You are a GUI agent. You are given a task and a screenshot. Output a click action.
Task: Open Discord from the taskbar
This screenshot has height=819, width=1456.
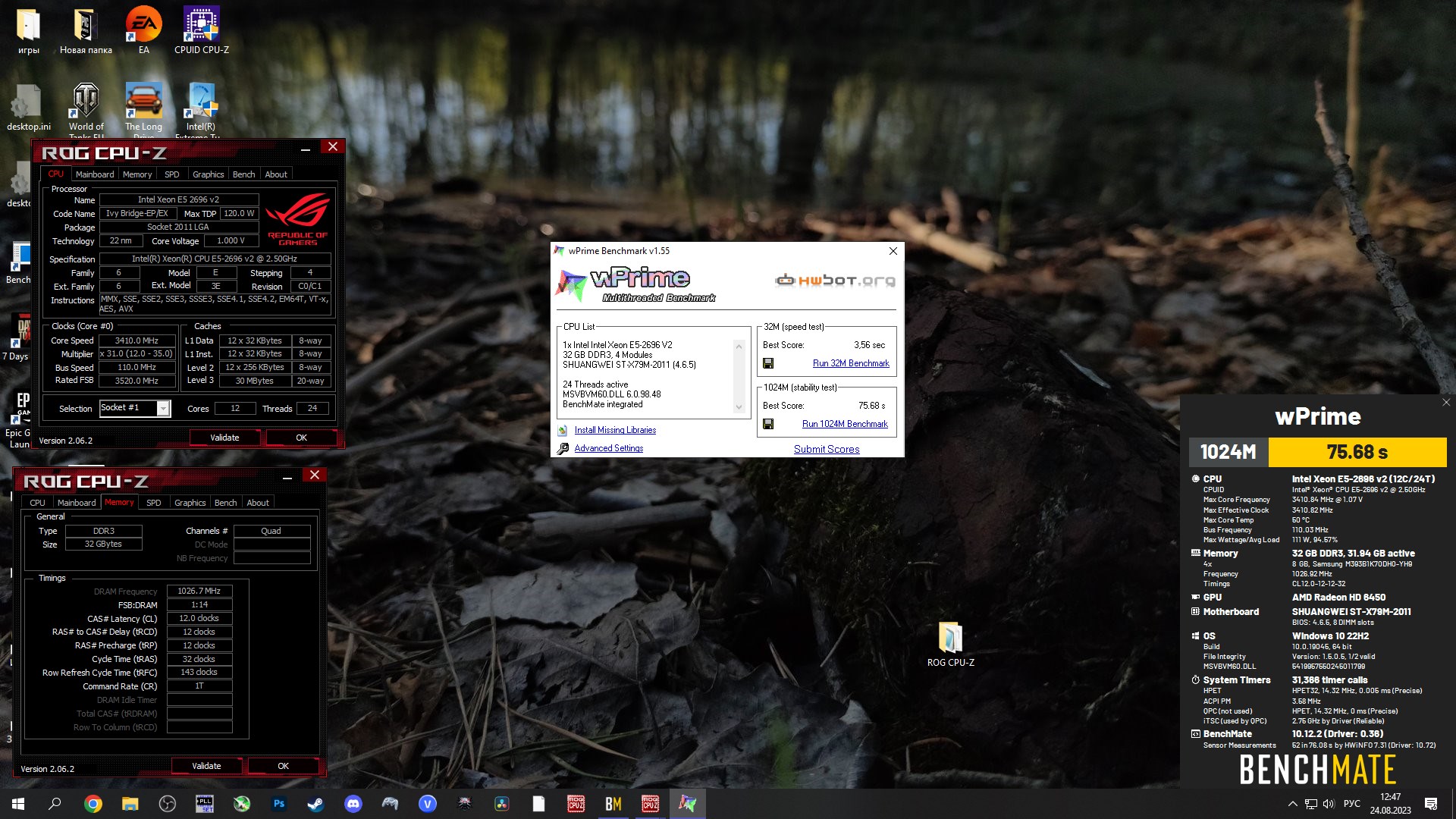(x=353, y=804)
